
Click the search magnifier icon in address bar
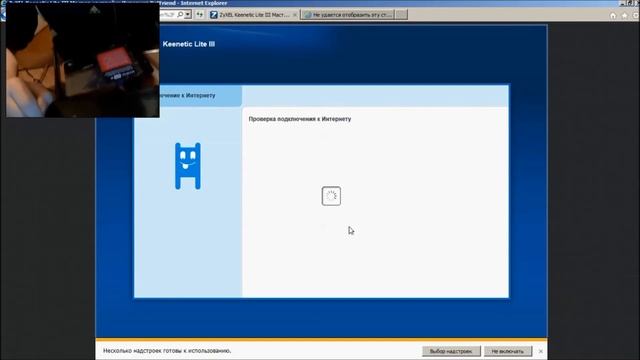(x=180, y=15)
